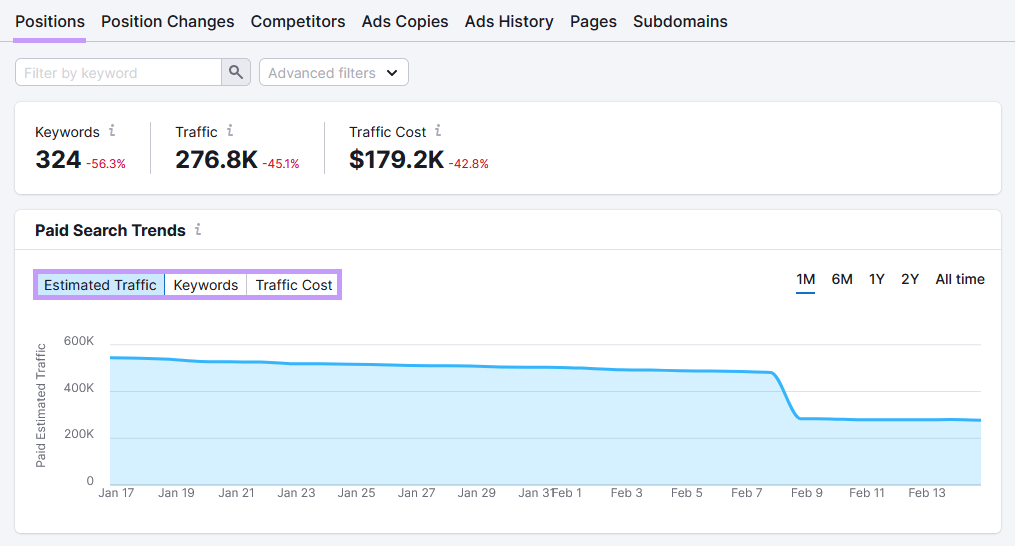Screen dimensions: 1015x546
Task: Switch chart to Keywords metric
Action: click(205, 285)
